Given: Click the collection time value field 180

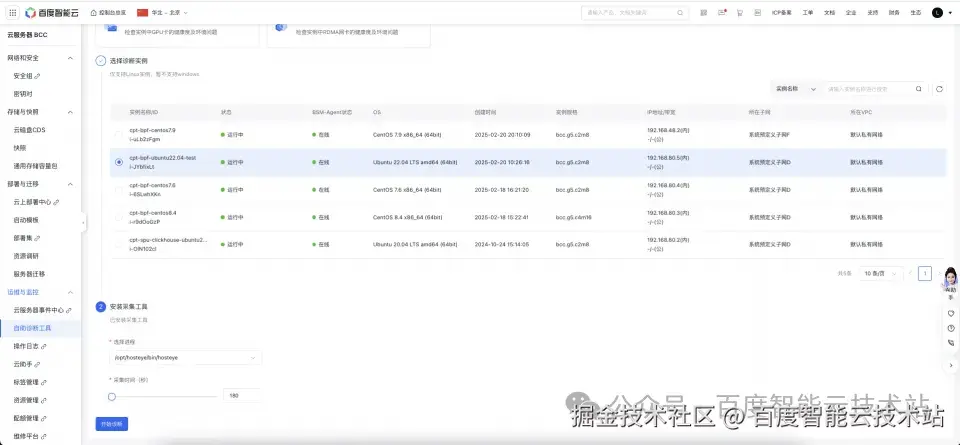Looking at the screenshot, I should 242,396.
